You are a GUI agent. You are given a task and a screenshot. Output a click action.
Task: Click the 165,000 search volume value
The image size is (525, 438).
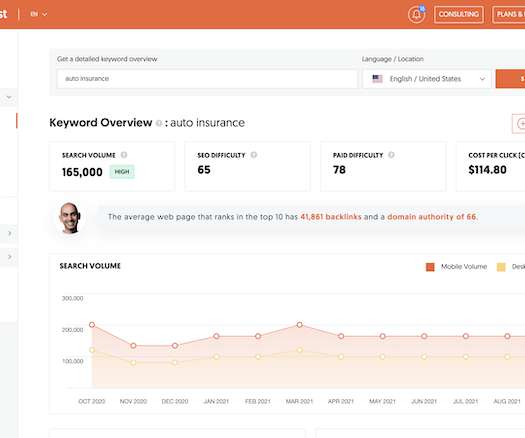pyautogui.click(x=82, y=172)
